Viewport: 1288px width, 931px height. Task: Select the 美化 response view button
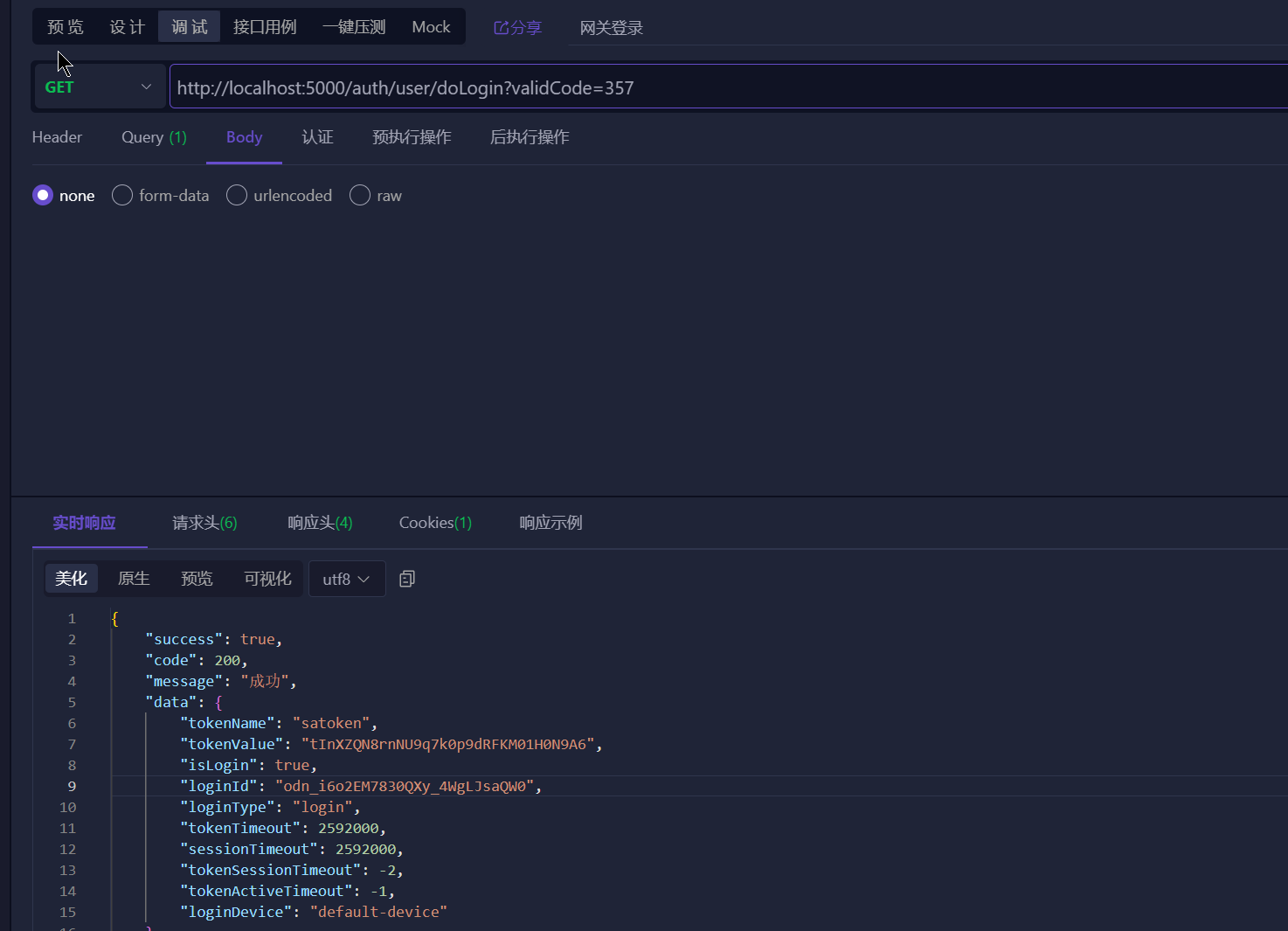pyautogui.click(x=71, y=579)
